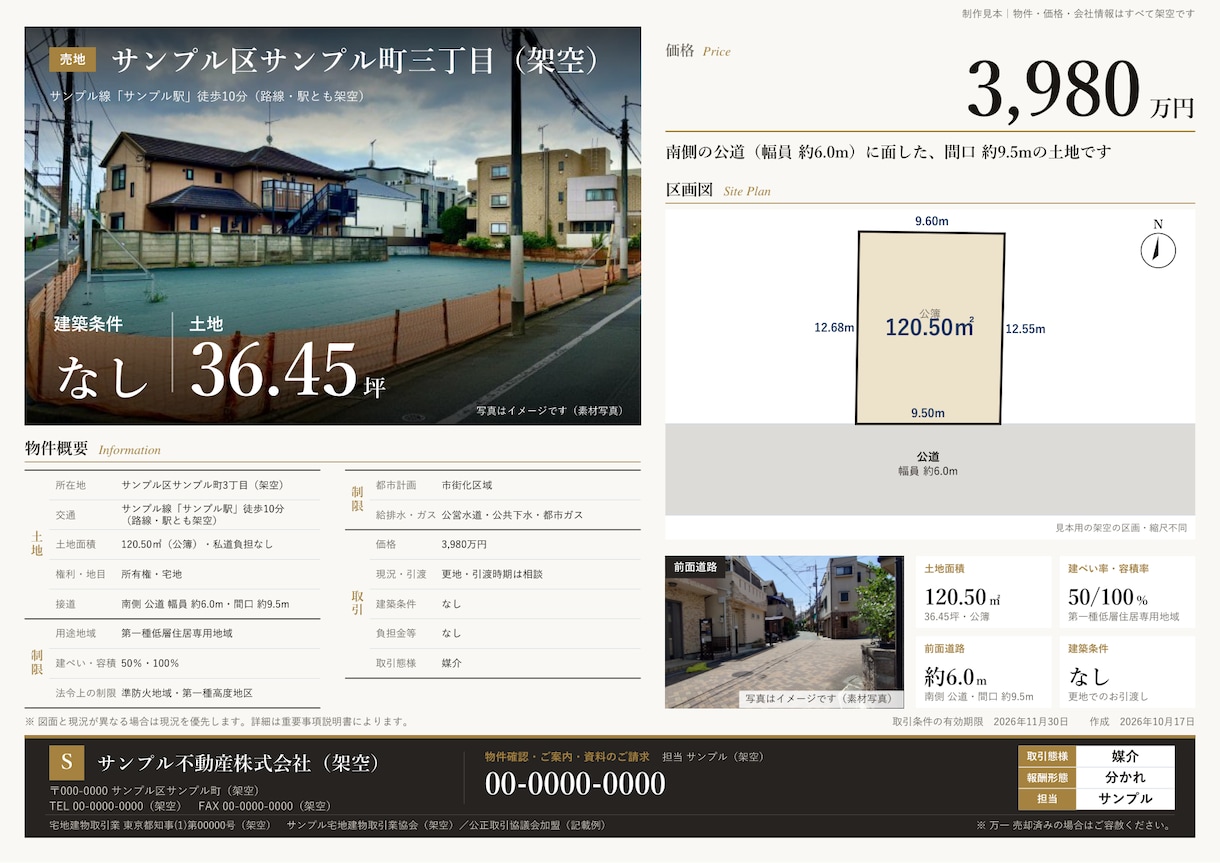The width and height of the screenshot is (1220, 863).
Task: Click the 120.50㎡ area label in plan
Action: (930, 326)
